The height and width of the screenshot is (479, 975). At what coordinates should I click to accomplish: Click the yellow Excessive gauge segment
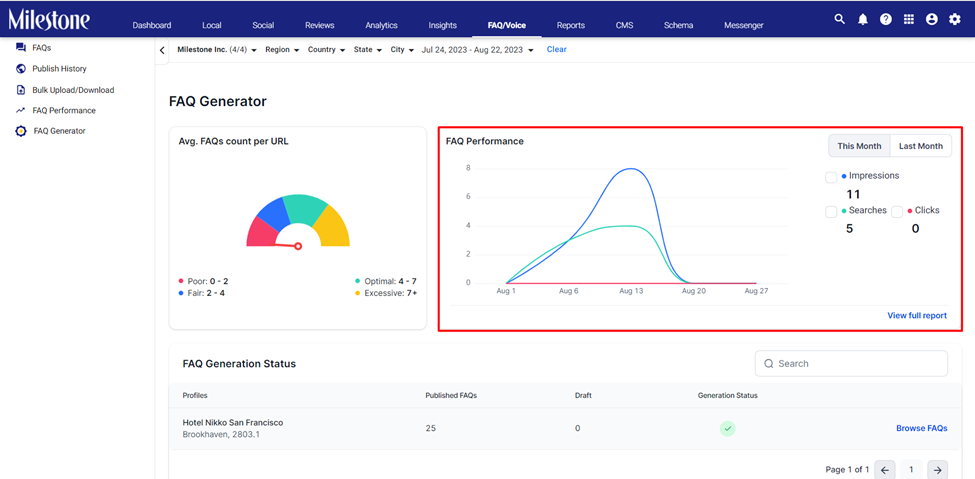coord(332,227)
